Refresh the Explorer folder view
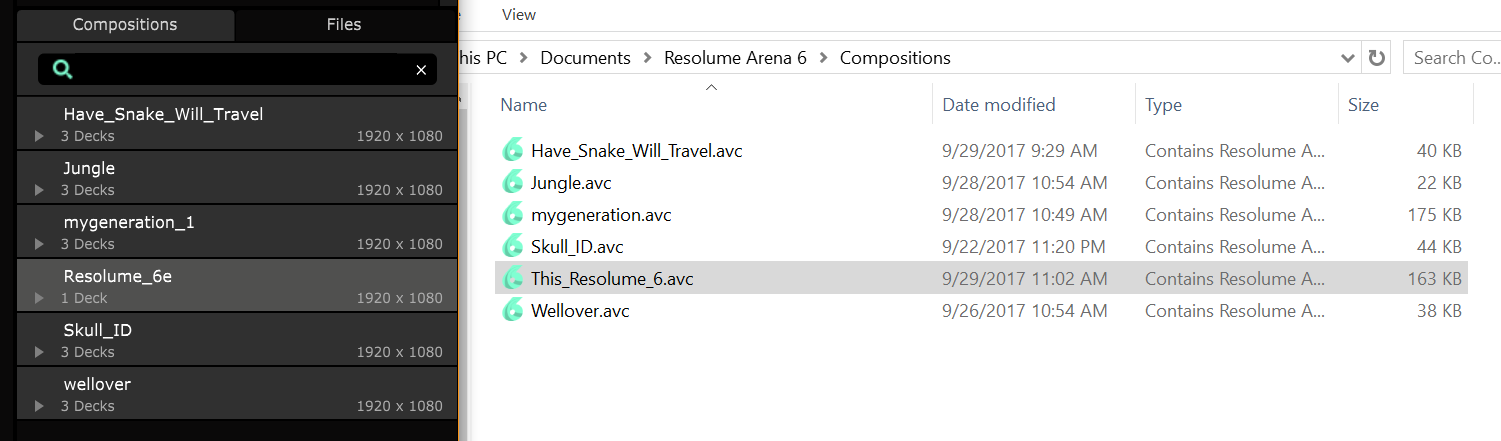This screenshot has height=441, width=1501. coord(1377,58)
